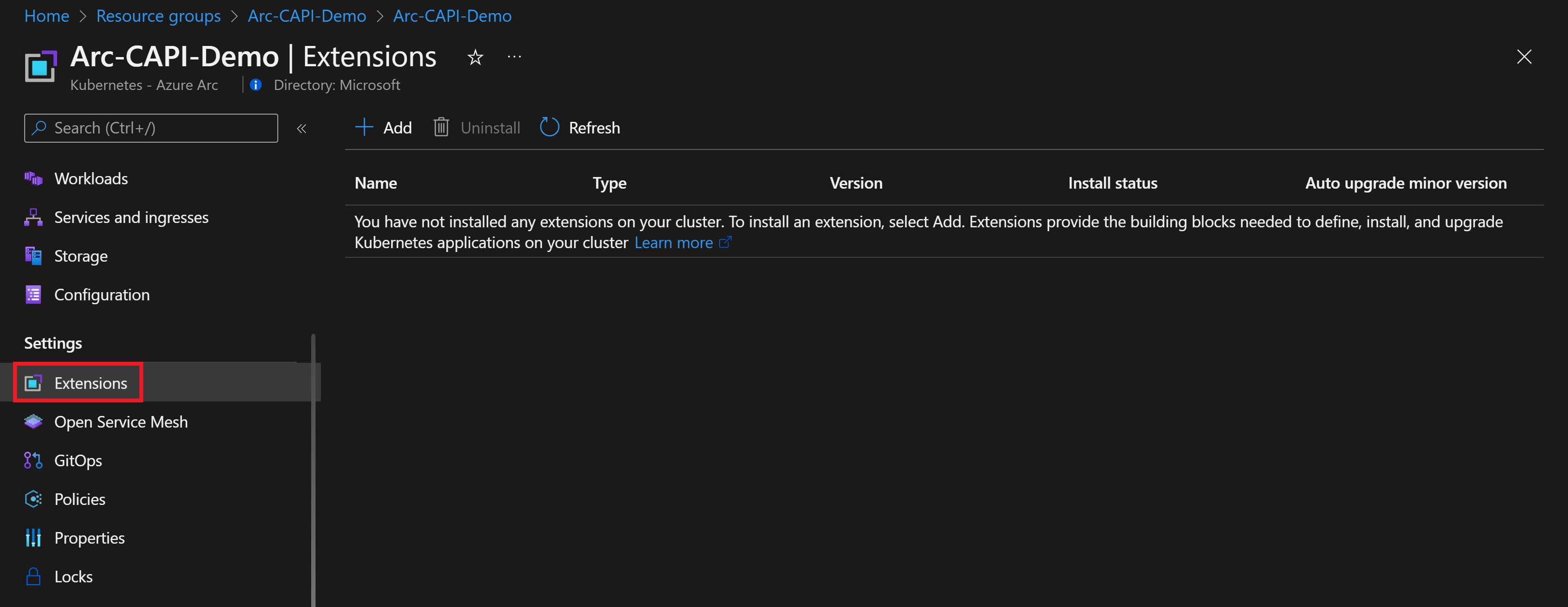This screenshot has width=1568, height=607.
Task: Click Auto upgrade minor version header
Action: point(1406,183)
